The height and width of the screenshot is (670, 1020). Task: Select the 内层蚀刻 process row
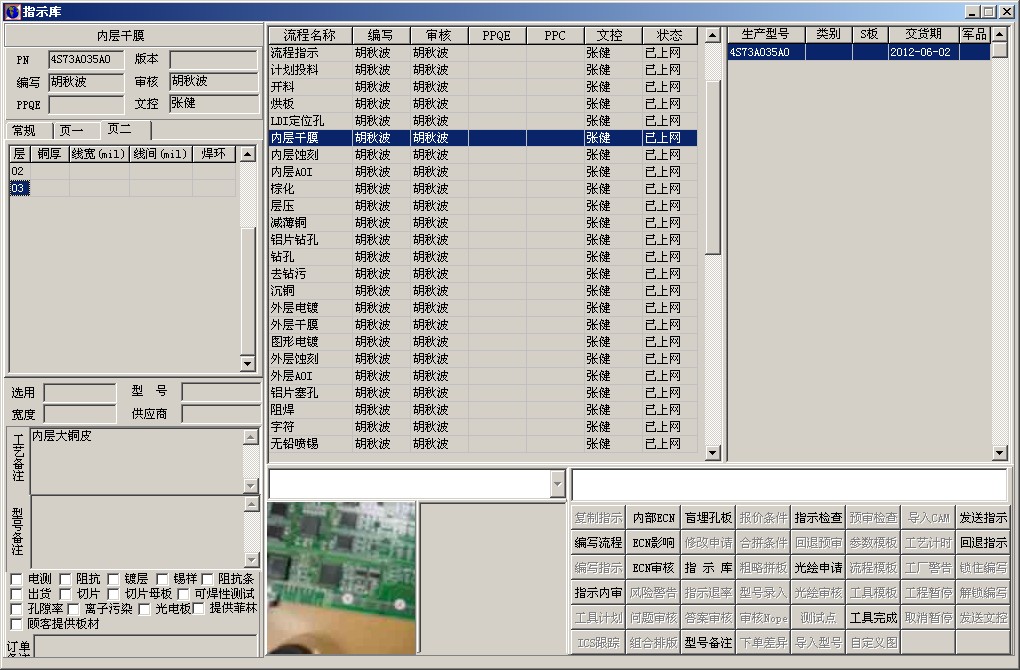point(483,155)
